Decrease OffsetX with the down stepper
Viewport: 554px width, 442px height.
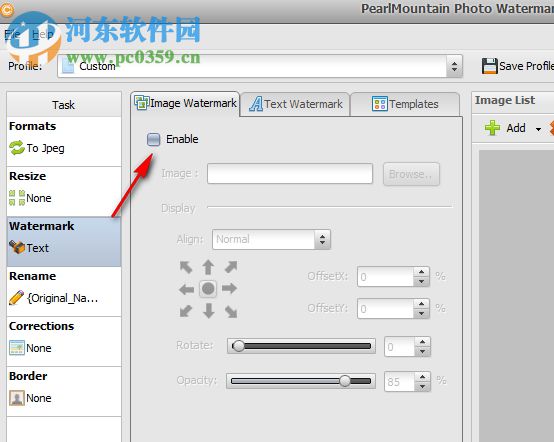pyautogui.click(x=421, y=282)
